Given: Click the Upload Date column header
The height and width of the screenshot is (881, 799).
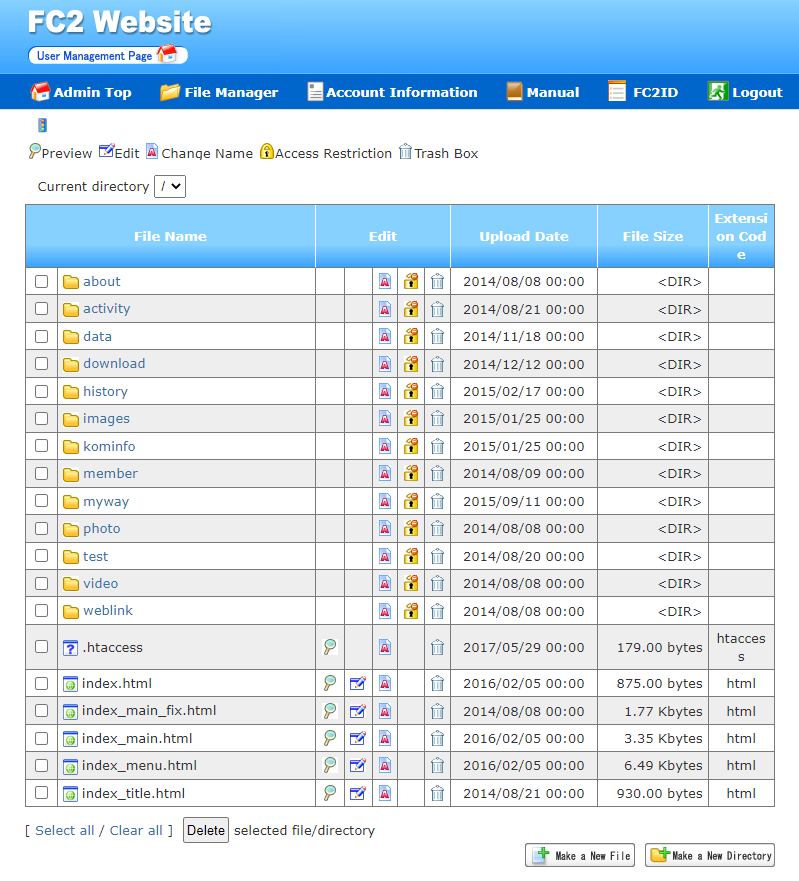Looking at the screenshot, I should [524, 236].
